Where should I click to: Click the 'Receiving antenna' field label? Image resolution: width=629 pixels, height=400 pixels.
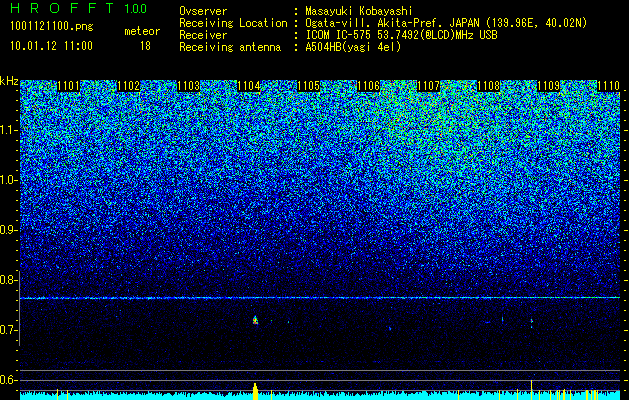click(230, 47)
